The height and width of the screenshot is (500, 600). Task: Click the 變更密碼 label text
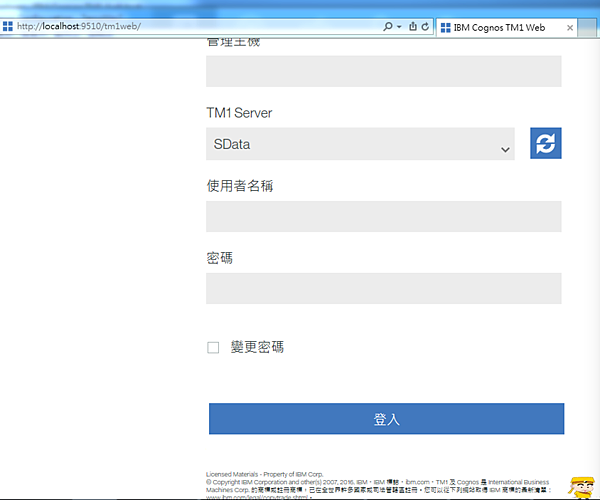pos(257,347)
